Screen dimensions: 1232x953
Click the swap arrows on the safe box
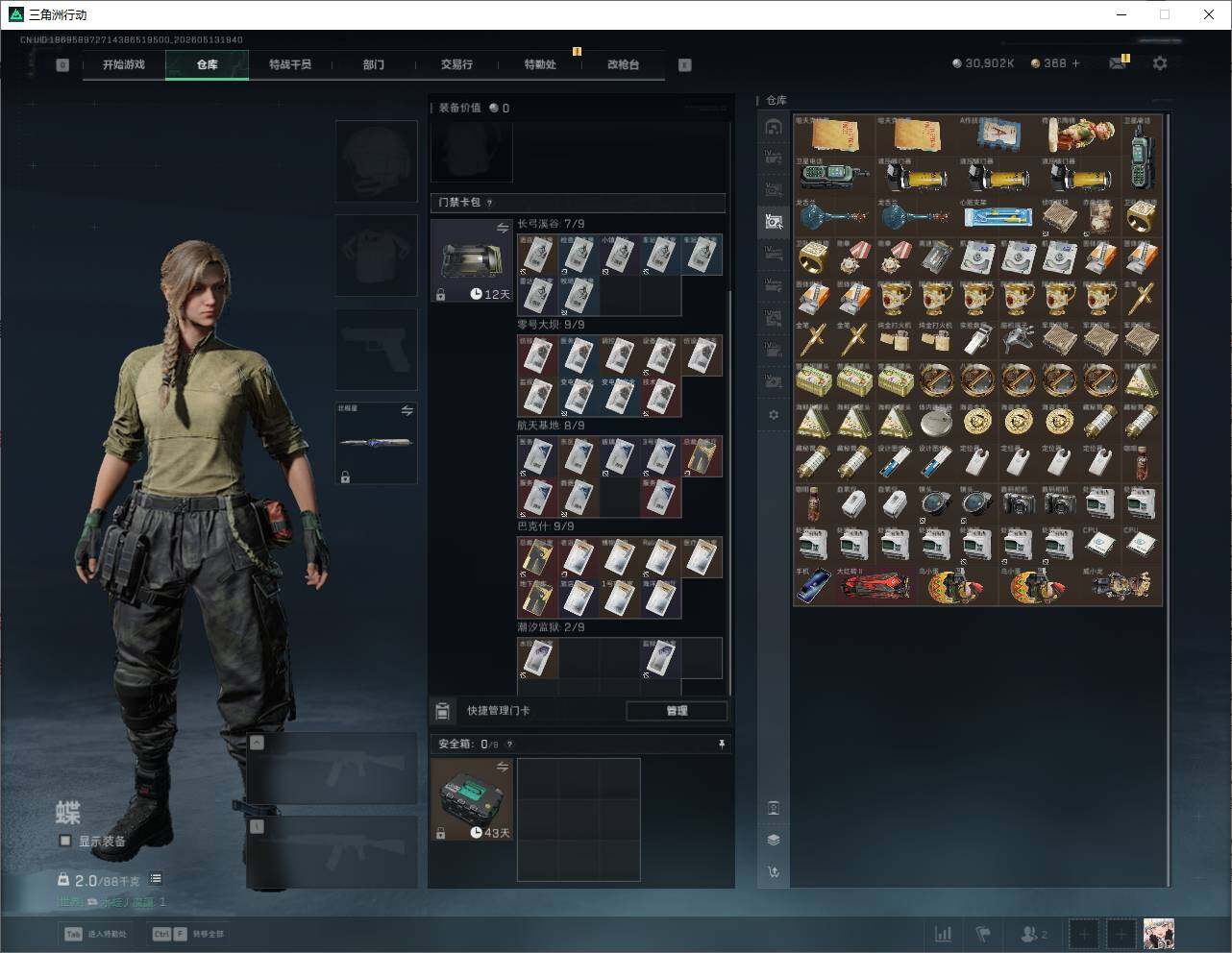click(x=503, y=767)
